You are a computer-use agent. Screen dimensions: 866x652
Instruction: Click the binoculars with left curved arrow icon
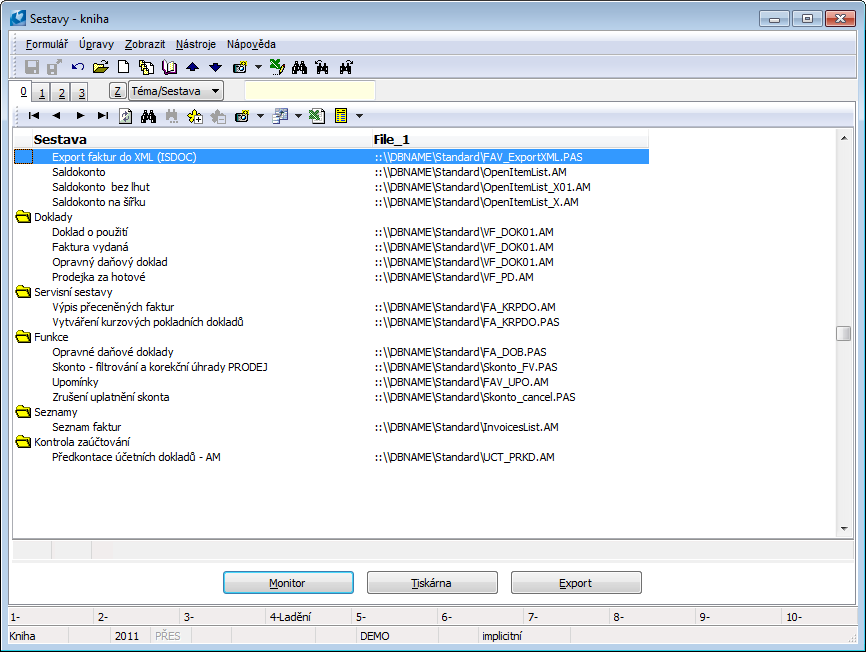coord(322,67)
